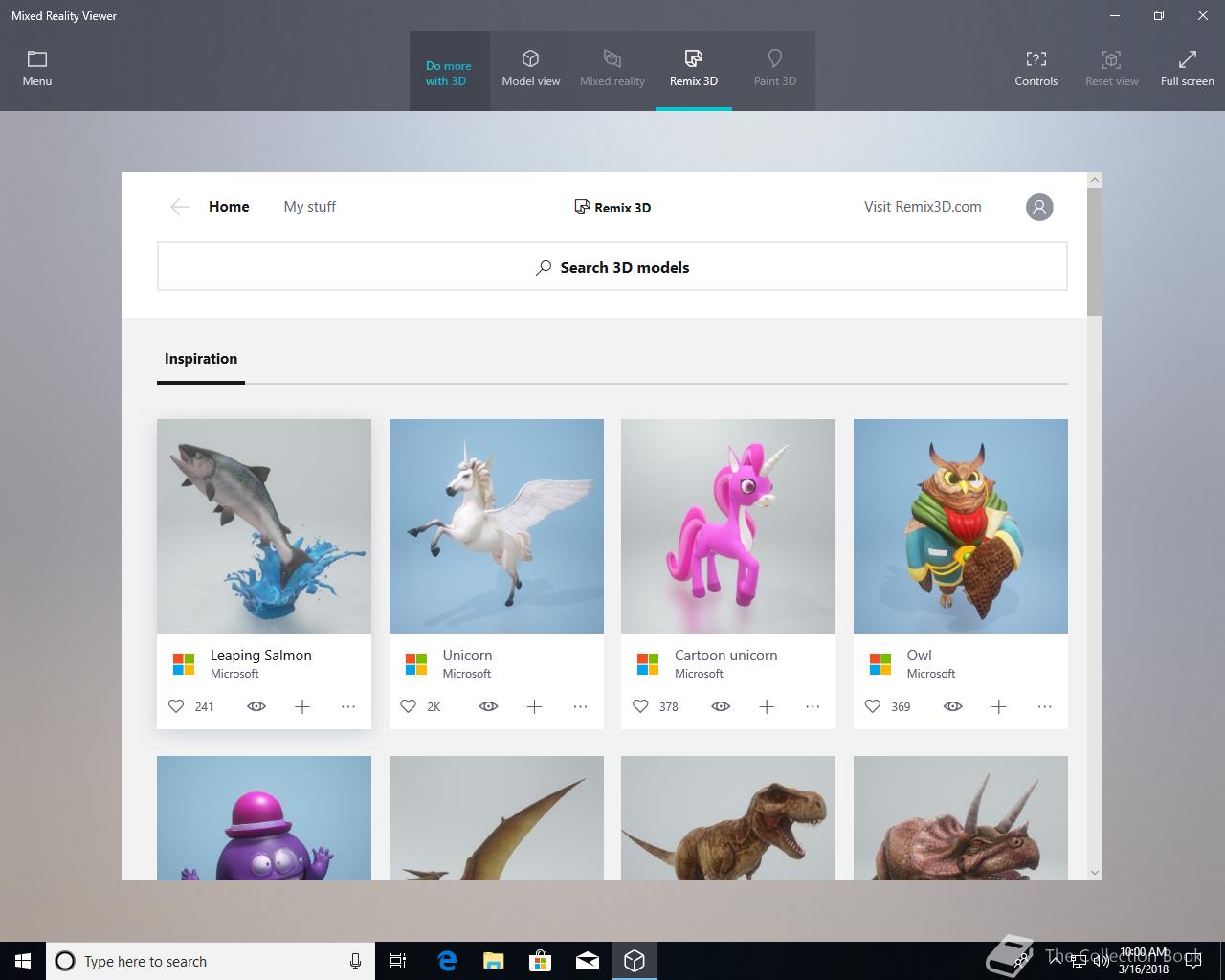Add Leaping Salmon with plus icon

click(302, 706)
